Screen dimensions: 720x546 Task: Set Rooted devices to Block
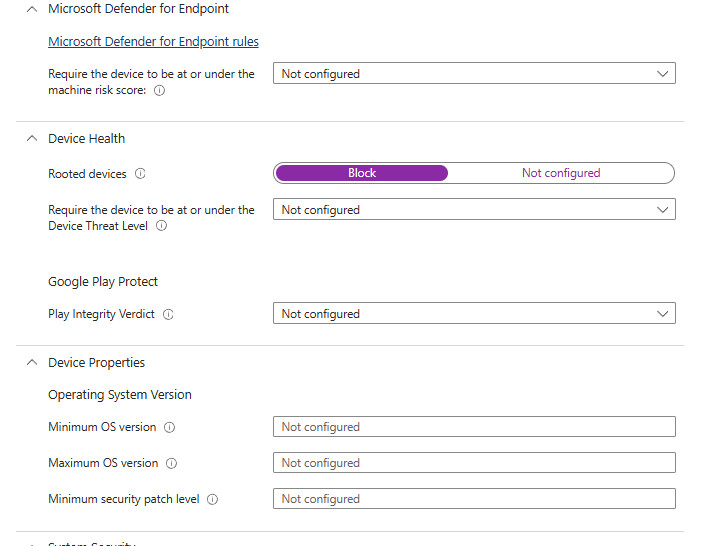click(x=362, y=173)
